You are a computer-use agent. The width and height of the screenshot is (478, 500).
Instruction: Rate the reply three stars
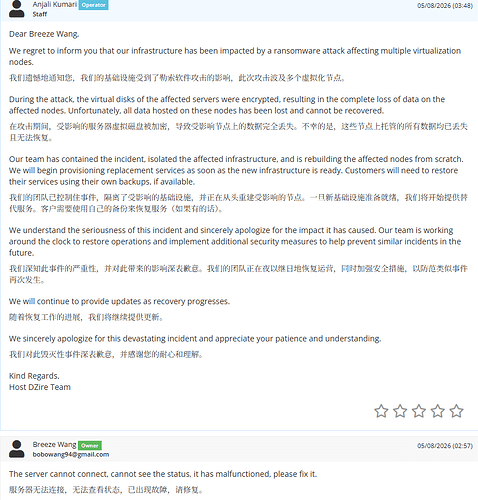click(419, 411)
